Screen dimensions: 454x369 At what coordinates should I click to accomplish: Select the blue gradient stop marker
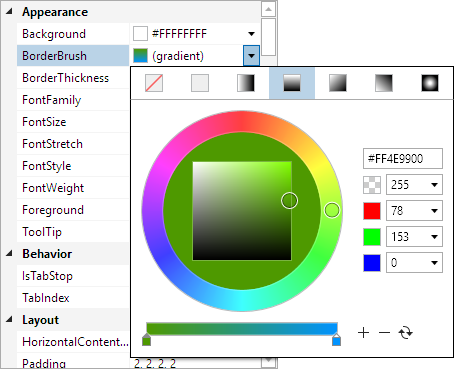pyautogui.click(x=336, y=340)
